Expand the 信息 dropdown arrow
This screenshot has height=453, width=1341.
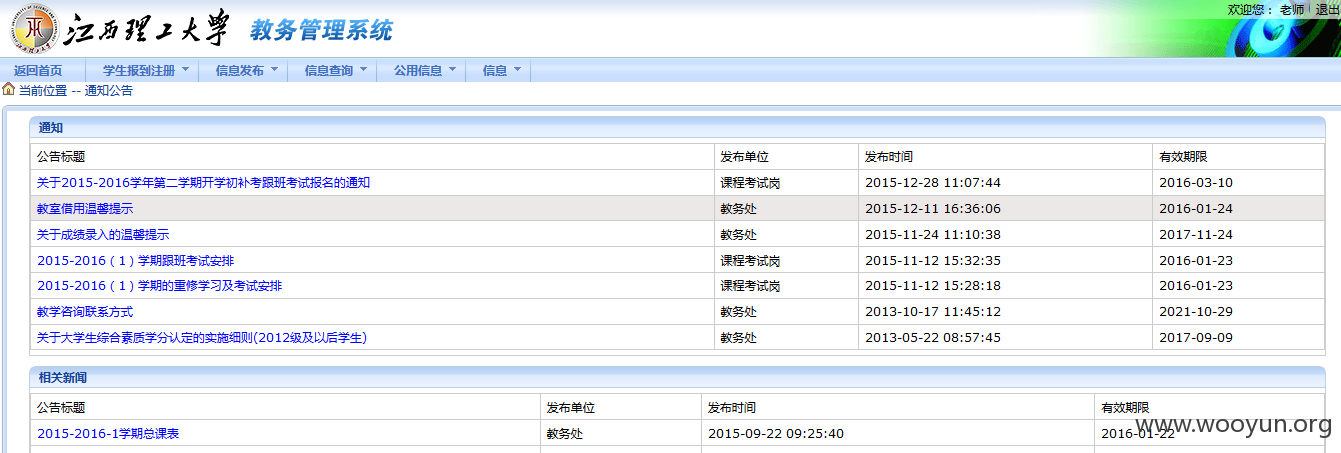(x=517, y=70)
